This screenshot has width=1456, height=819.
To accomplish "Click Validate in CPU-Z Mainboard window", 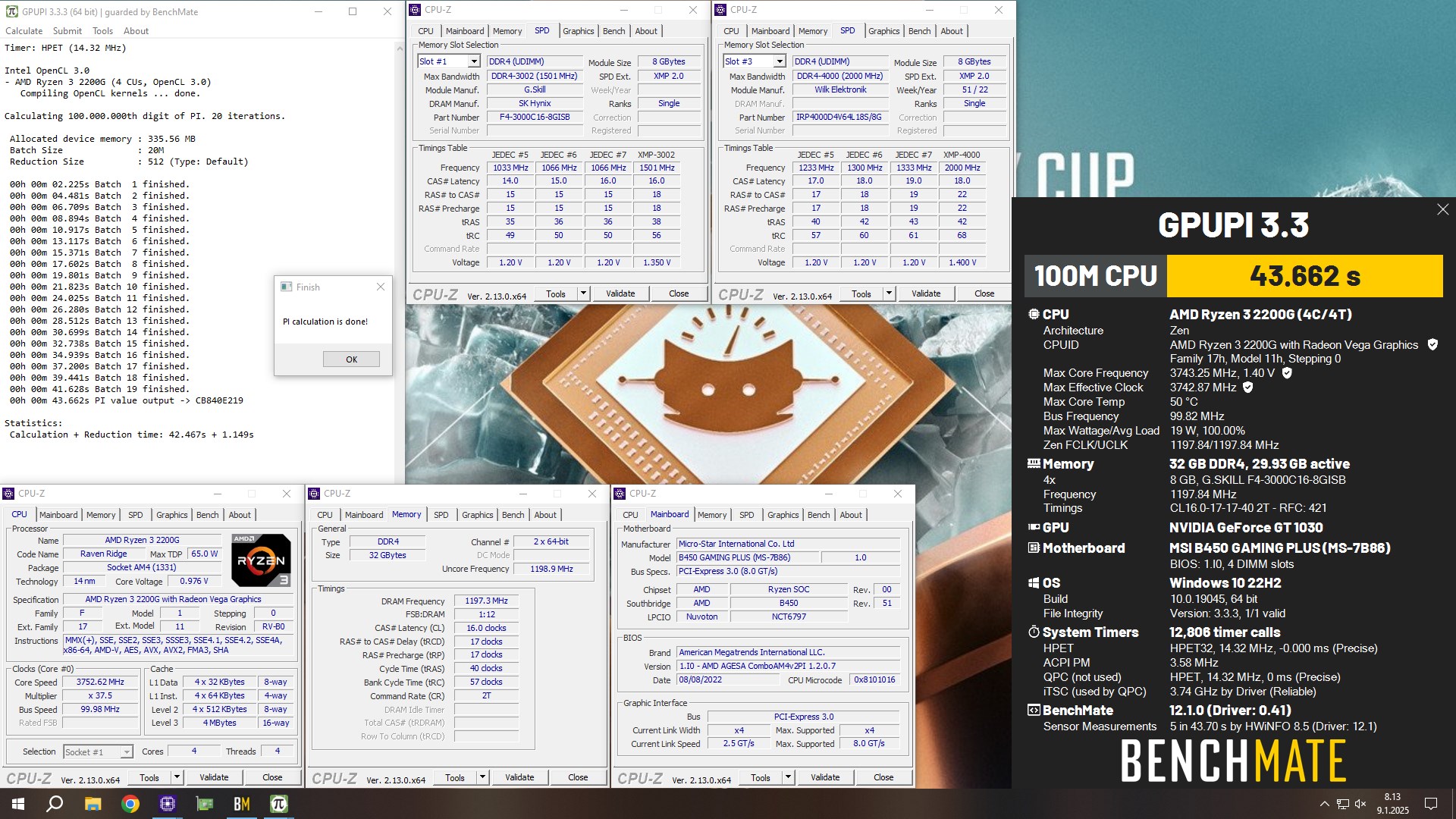I will click(x=825, y=777).
